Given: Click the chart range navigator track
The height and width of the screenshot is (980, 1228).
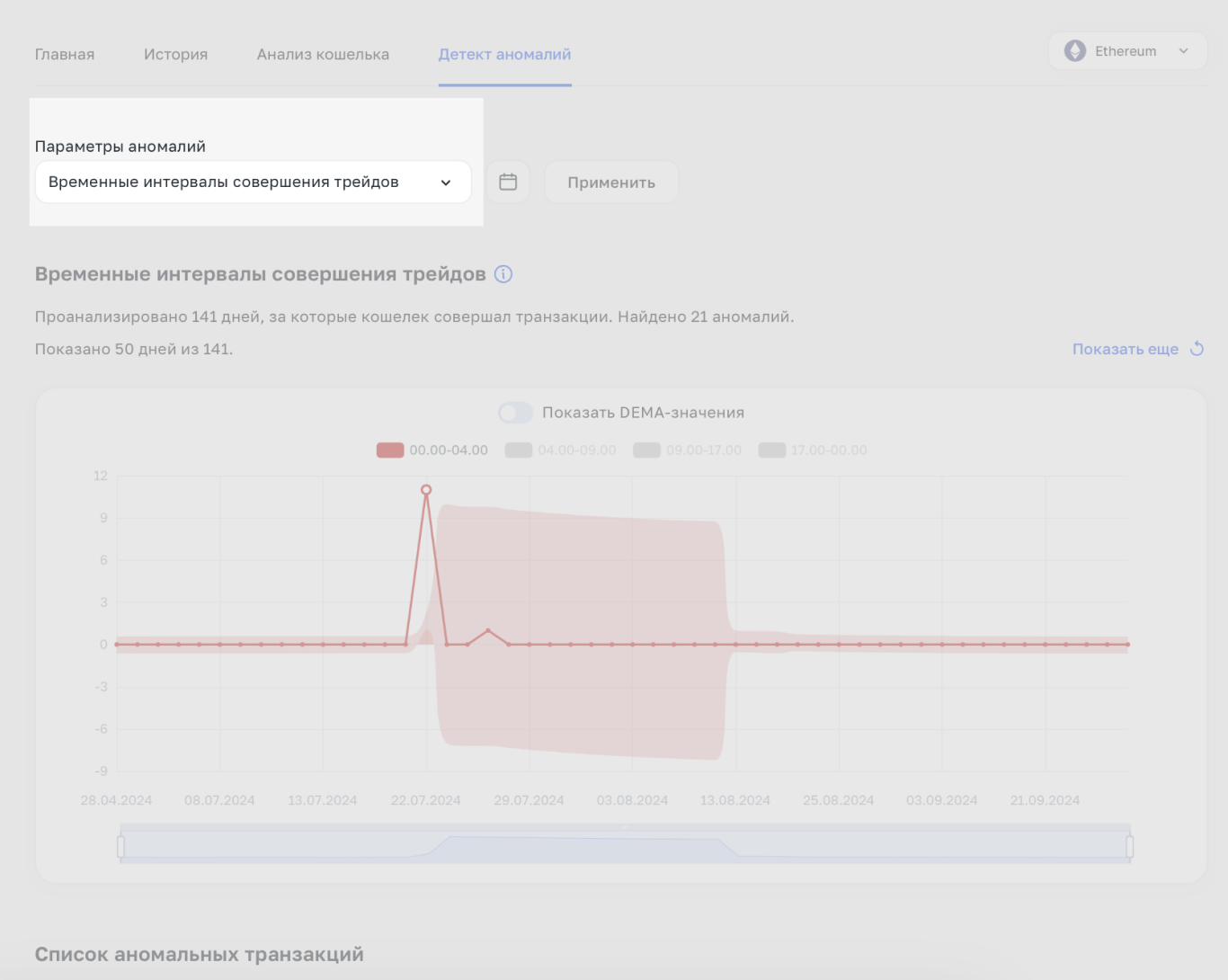Looking at the screenshot, I should tap(625, 846).
